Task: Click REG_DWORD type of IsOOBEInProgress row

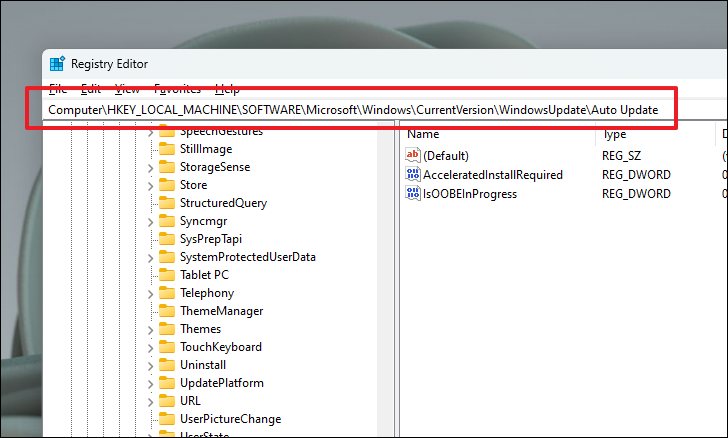Action: pyautogui.click(x=636, y=194)
